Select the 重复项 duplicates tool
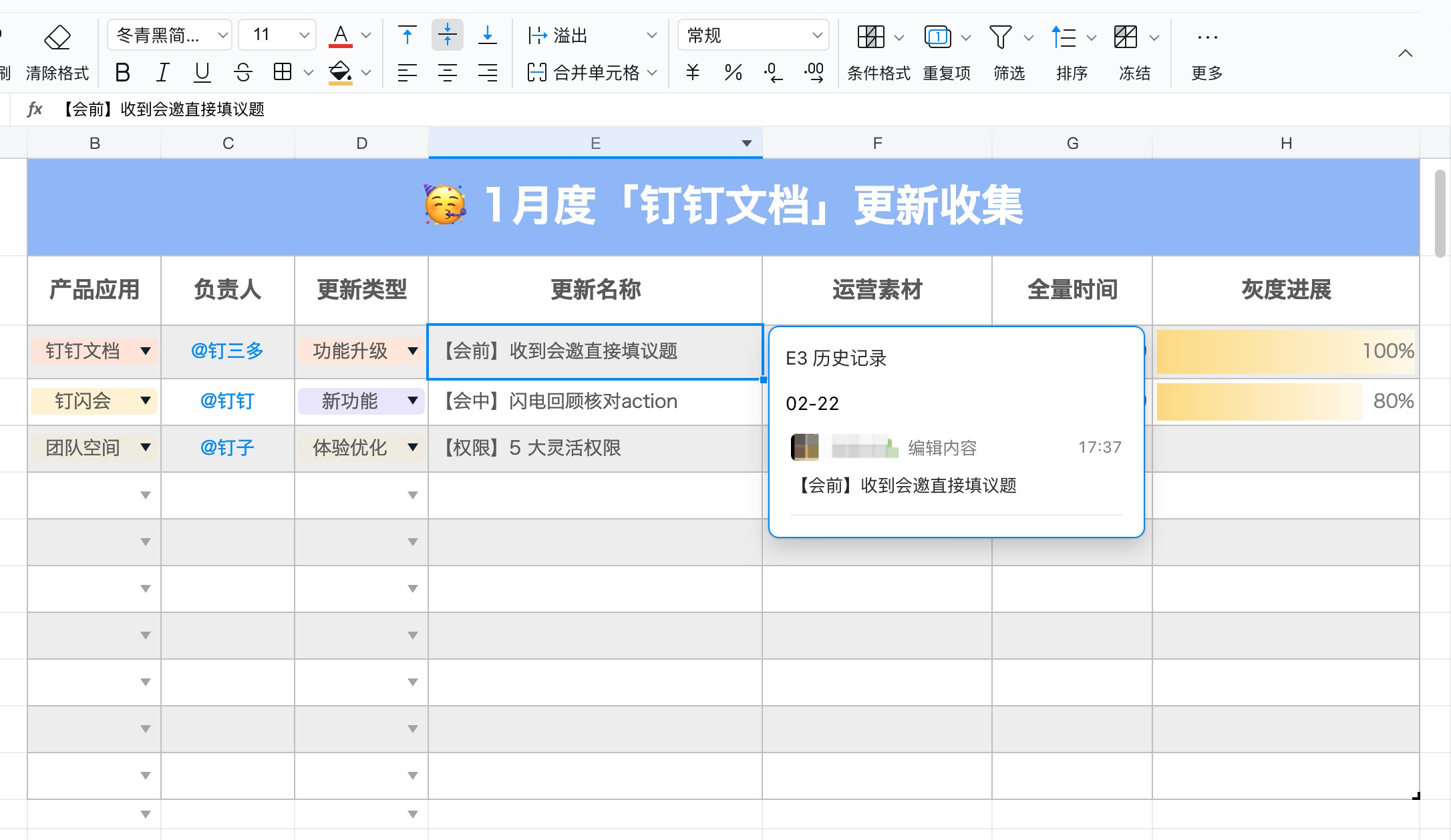 click(x=939, y=37)
